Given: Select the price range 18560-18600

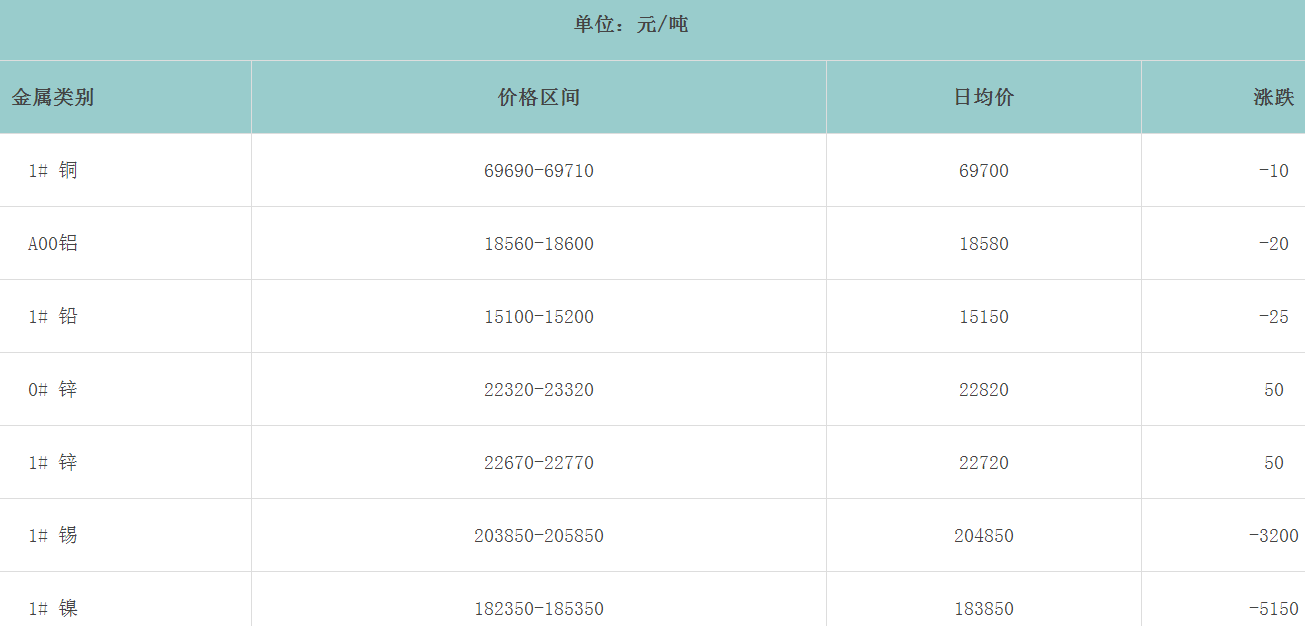Looking at the screenshot, I should [538, 244].
